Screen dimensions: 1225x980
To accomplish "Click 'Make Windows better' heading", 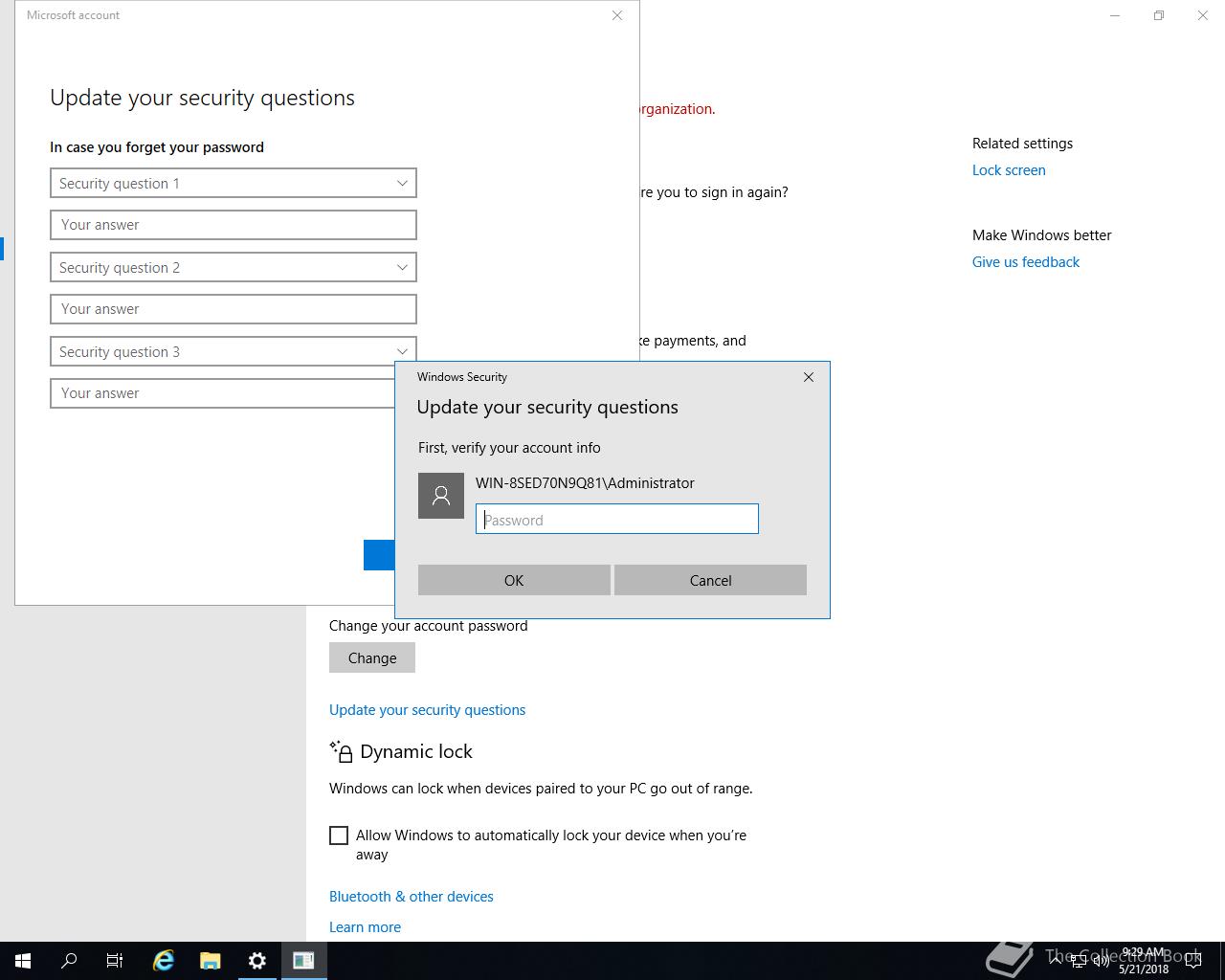I will [1042, 235].
